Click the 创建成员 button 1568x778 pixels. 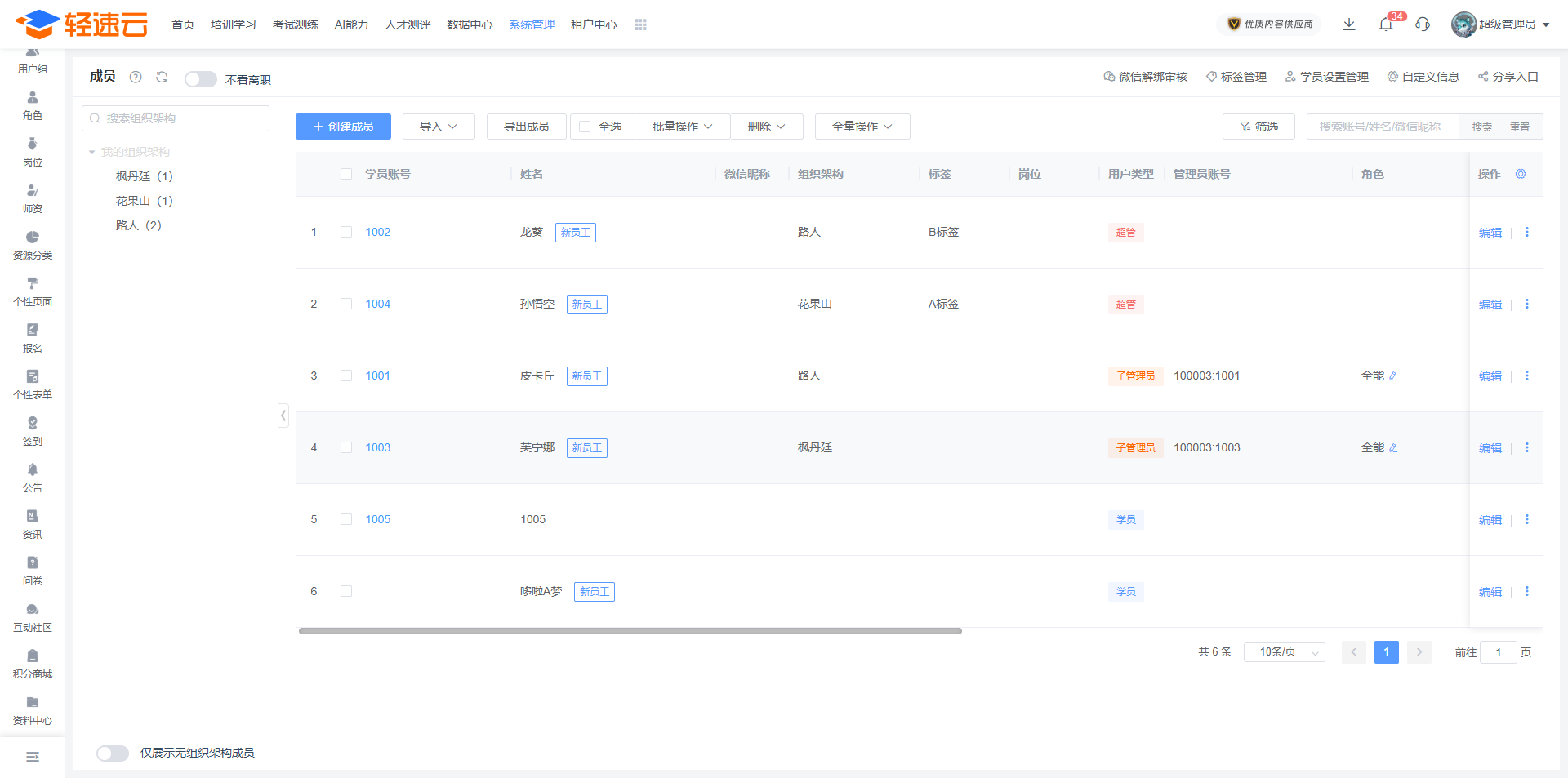click(x=343, y=127)
